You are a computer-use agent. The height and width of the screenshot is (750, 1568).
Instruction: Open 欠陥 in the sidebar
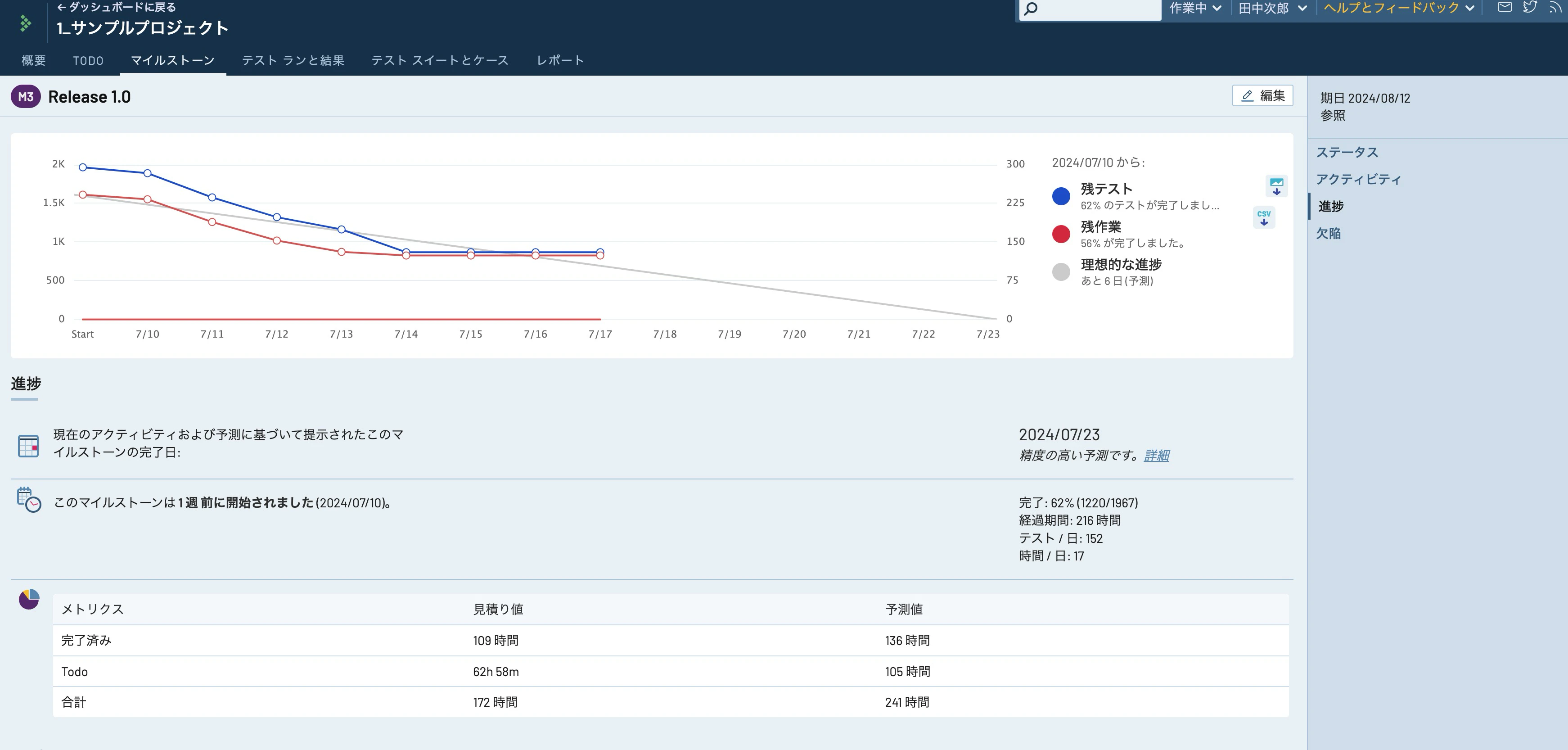pyautogui.click(x=1328, y=233)
